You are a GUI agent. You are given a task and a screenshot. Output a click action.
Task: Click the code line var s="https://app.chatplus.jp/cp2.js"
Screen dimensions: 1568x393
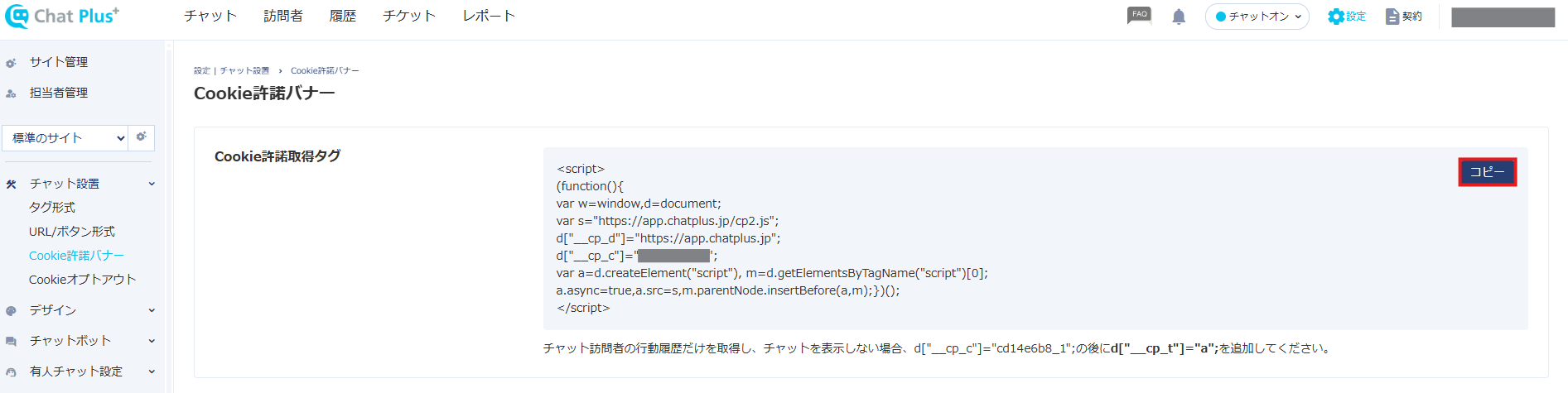668,221
